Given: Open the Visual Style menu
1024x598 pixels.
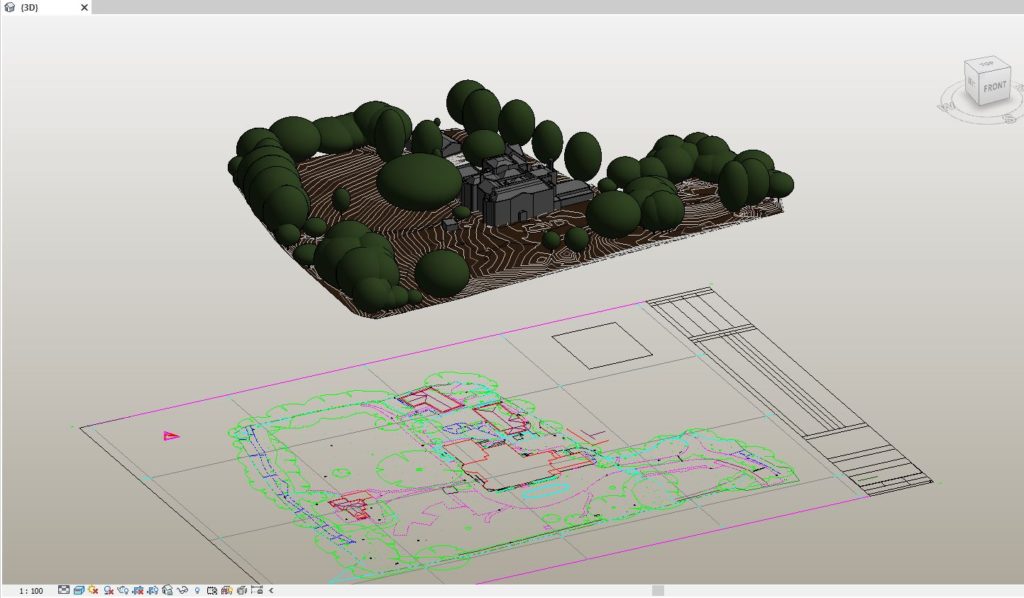Looking at the screenshot, I should pyautogui.click(x=78, y=590).
